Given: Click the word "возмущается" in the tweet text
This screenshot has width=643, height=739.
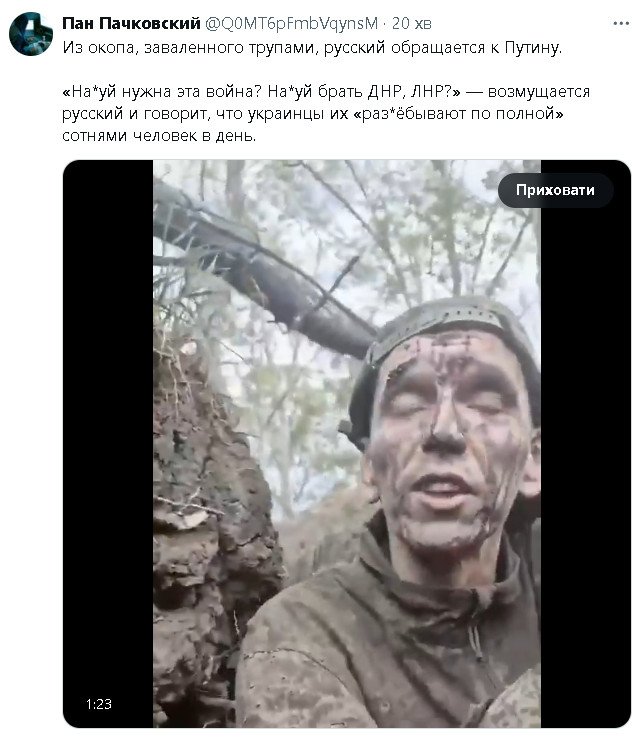Looking at the screenshot, I should pos(539,92).
